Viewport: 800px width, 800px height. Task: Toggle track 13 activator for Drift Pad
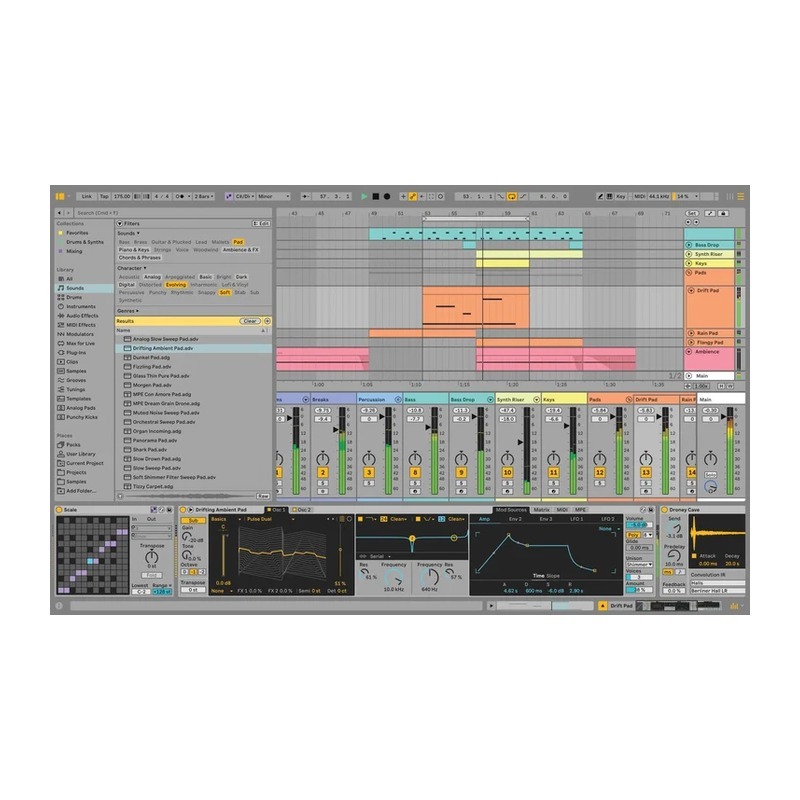(x=645, y=473)
